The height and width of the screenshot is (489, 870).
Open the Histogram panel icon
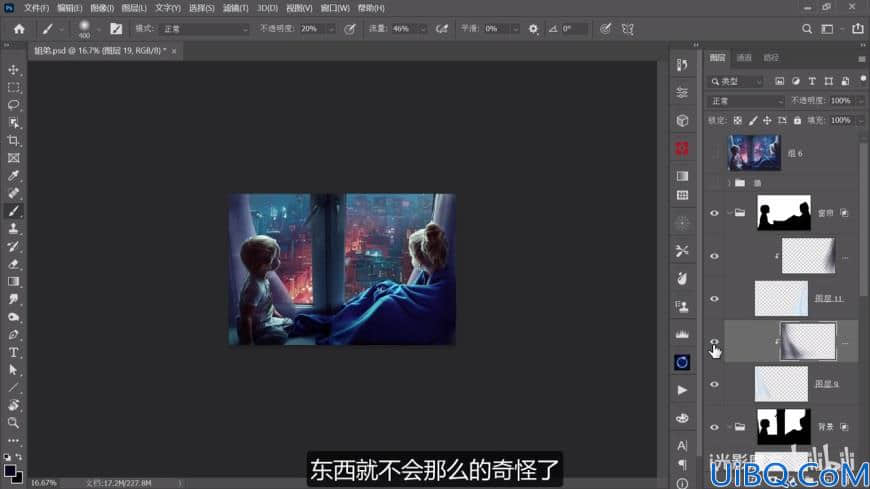pyautogui.click(x=682, y=334)
